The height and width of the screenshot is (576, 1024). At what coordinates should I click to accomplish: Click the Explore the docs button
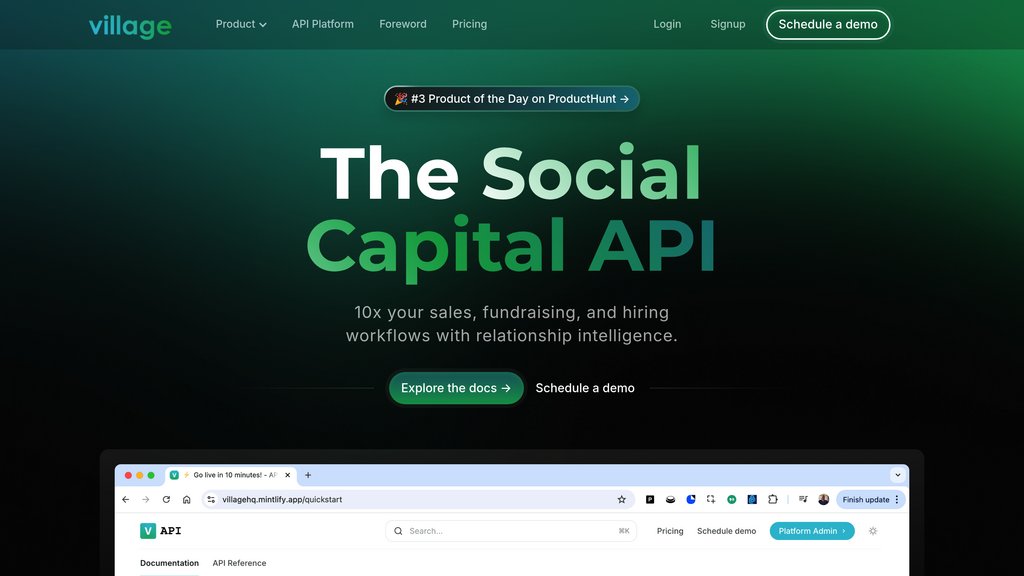[x=456, y=388]
